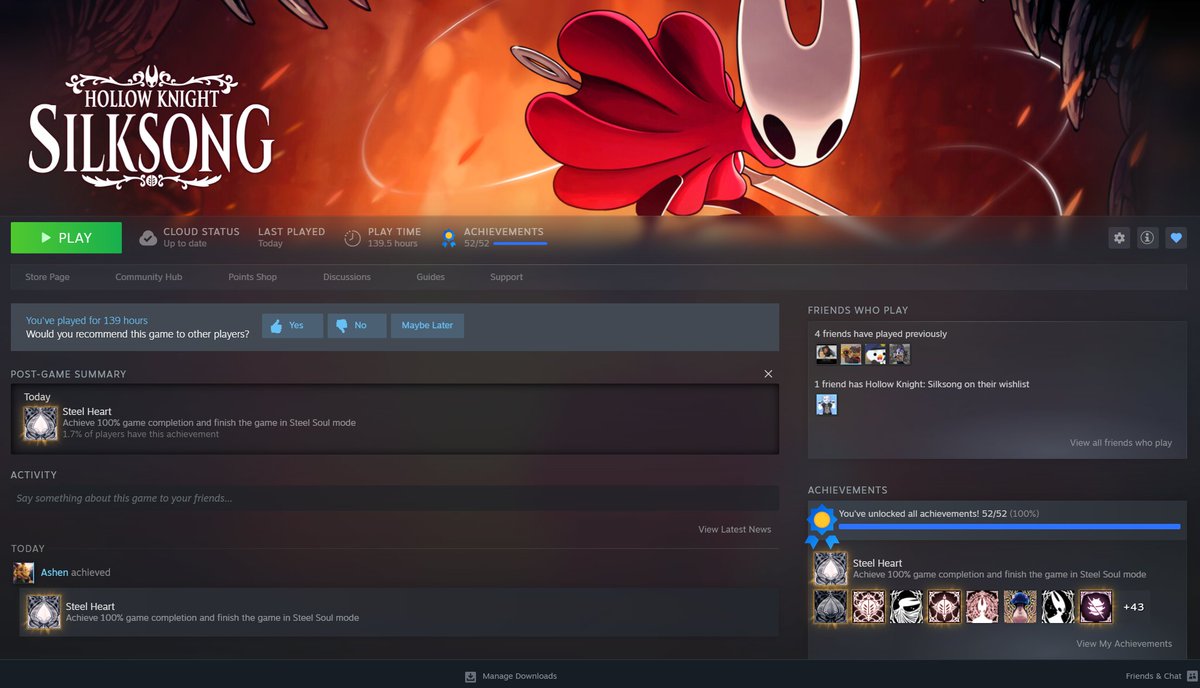Viewport: 1200px width, 688px height.
Task: Click the purple feather achievement icon
Action: pyautogui.click(x=1097, y=606)
